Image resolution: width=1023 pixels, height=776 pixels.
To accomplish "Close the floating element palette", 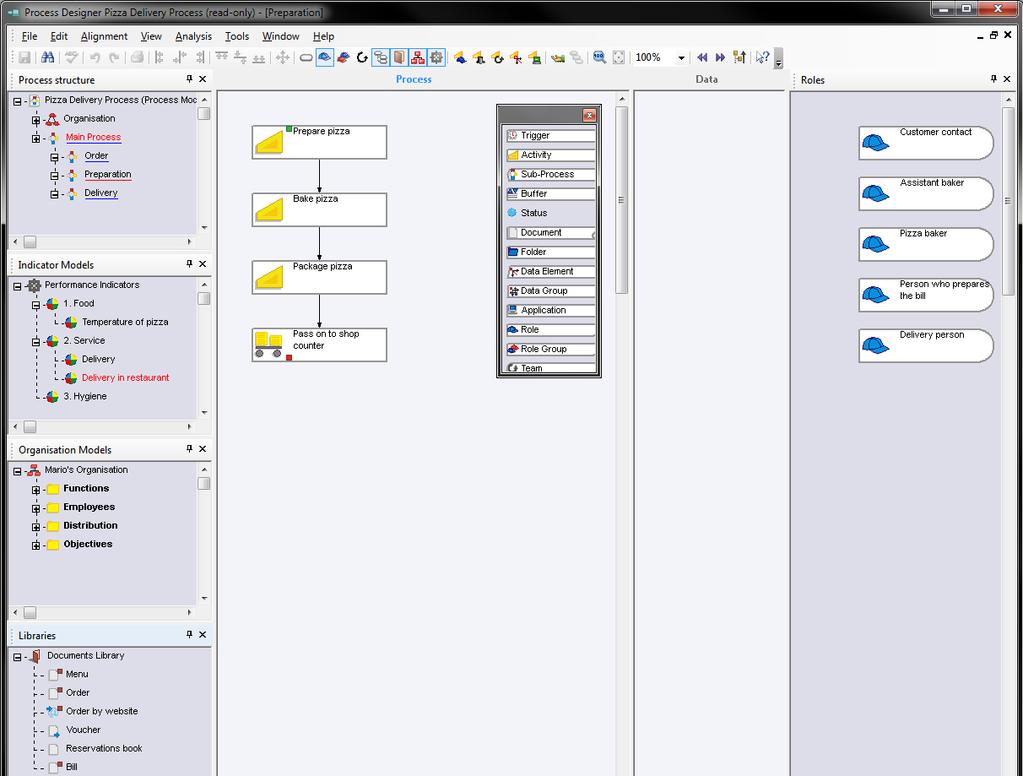I will point(589,116).
